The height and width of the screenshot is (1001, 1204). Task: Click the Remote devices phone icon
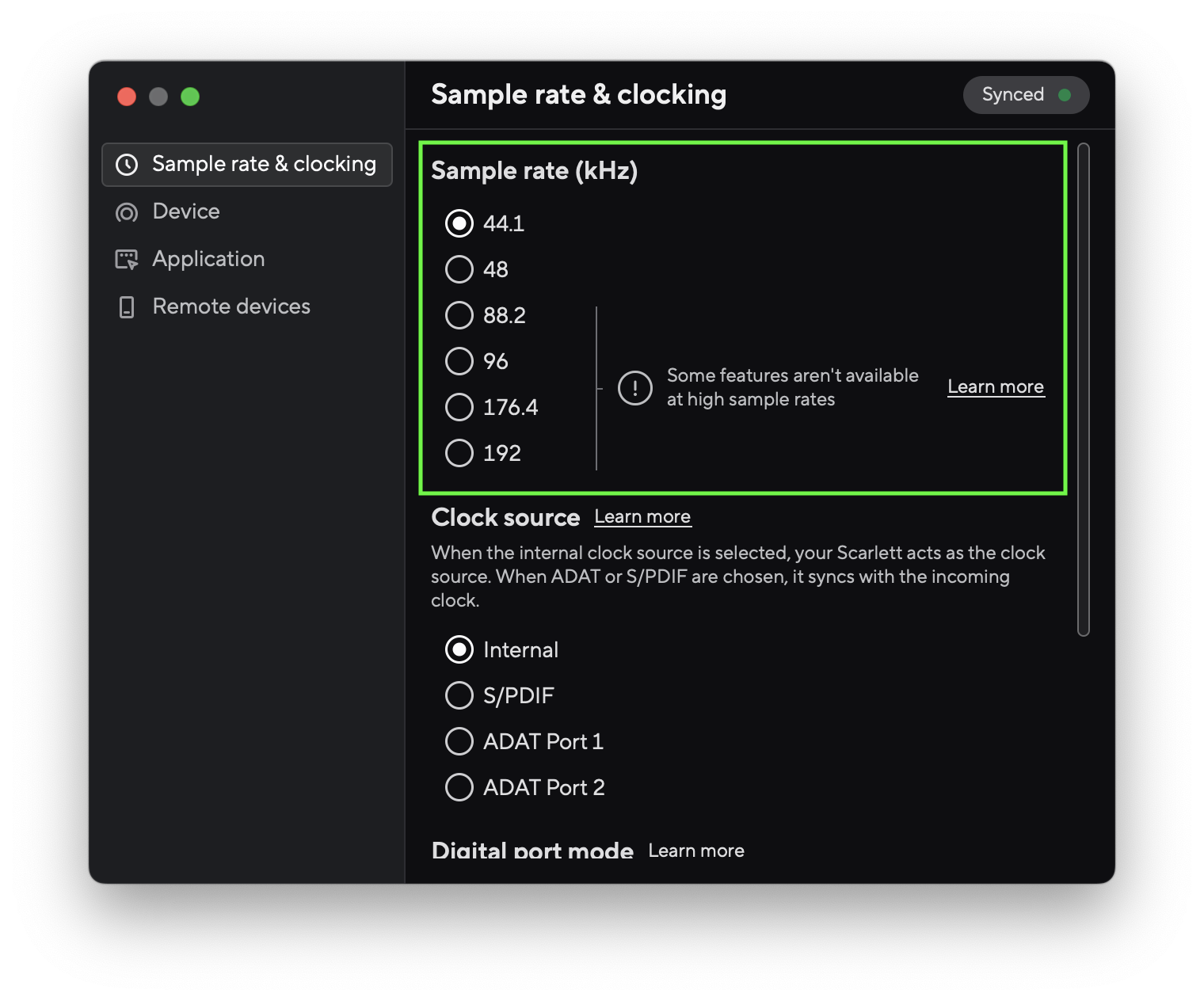(127, 306)
